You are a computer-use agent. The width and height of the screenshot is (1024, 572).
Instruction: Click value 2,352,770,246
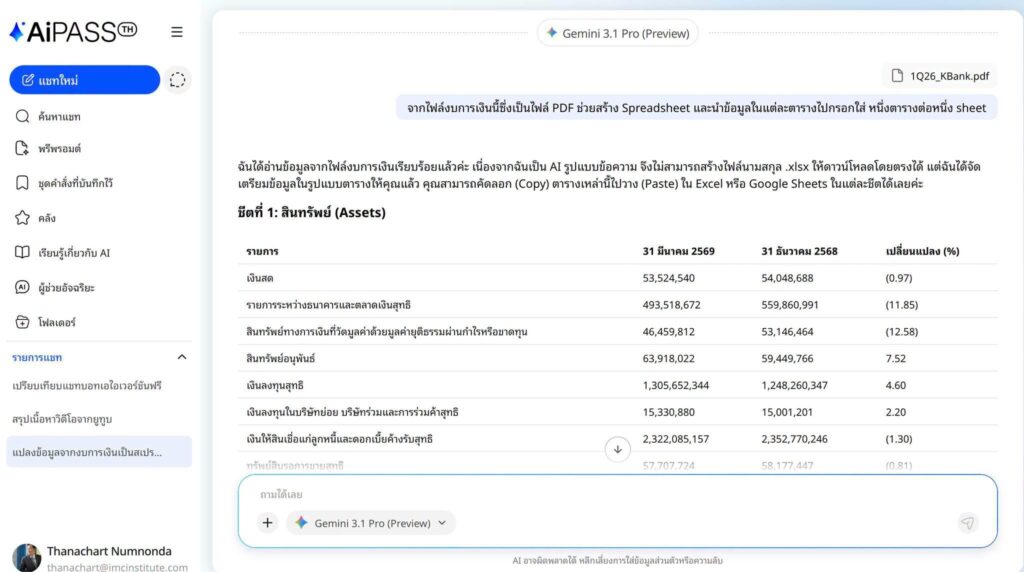click(x=795, y=438)
